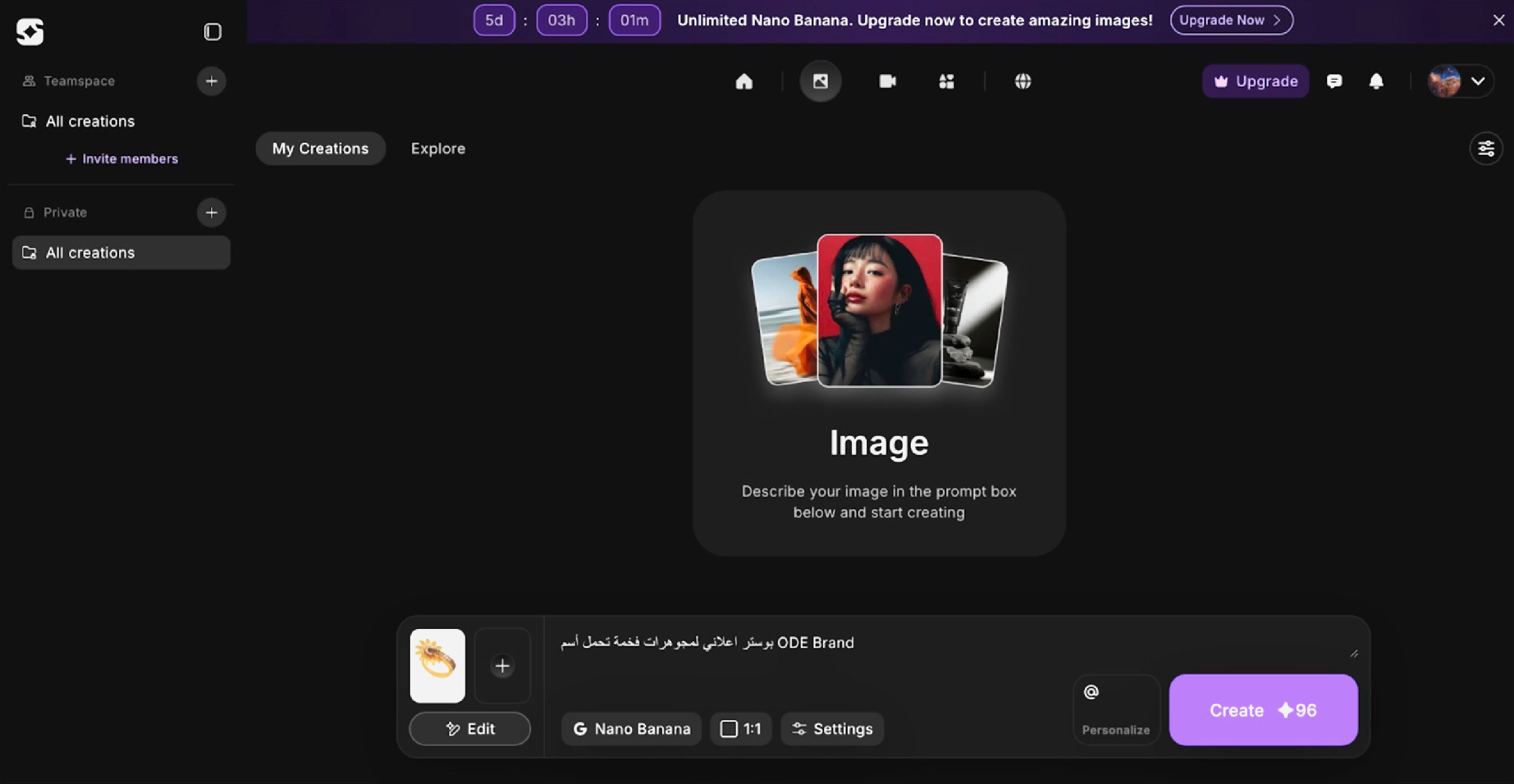The height and width of the screenshot is (784, 1514).
Task: Open the Home icon in top navigation
Action: click(744, 81)
